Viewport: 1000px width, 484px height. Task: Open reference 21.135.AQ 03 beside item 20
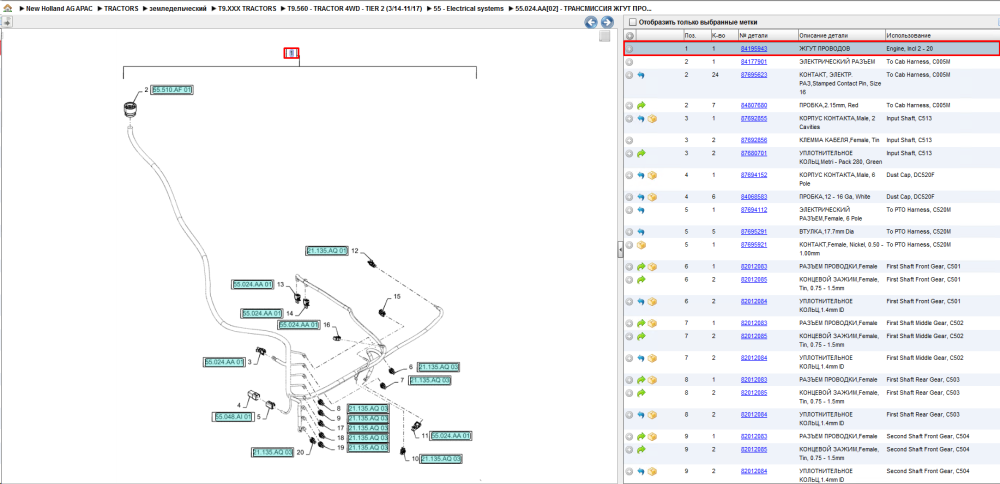272,452
